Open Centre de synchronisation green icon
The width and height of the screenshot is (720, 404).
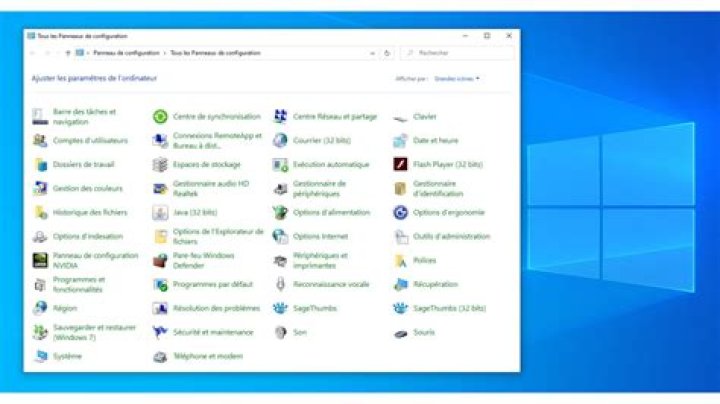160,117
